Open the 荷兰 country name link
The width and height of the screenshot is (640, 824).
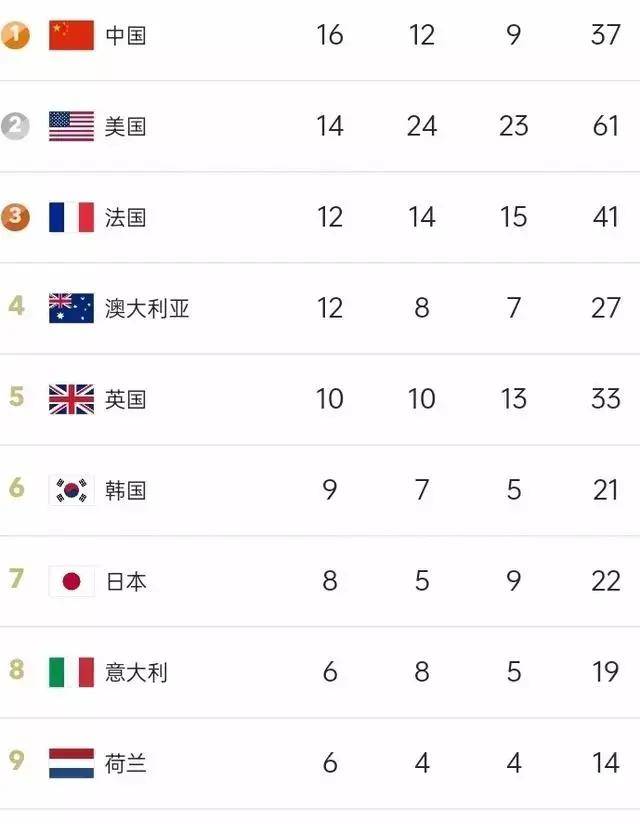(126, 764)
